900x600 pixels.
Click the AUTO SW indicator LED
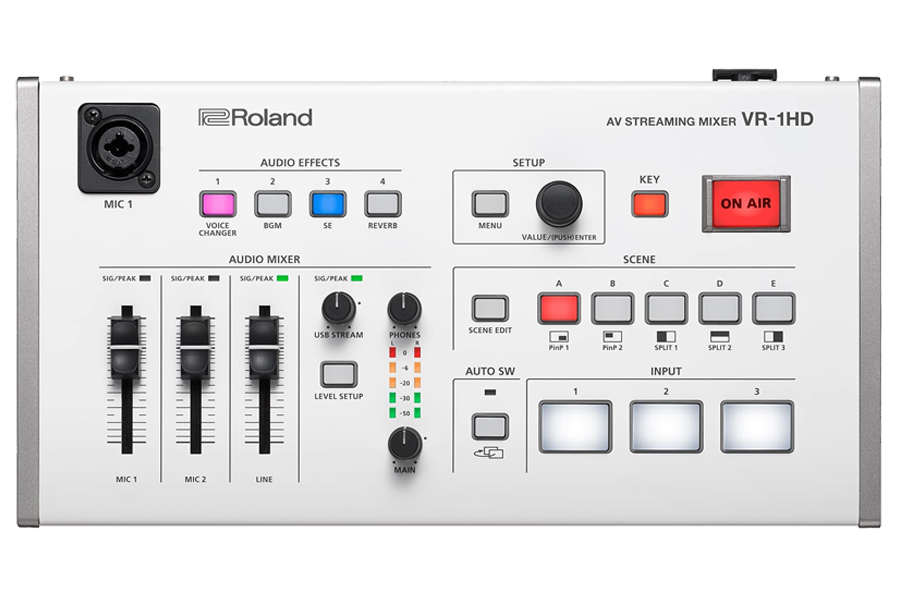point(490,393)
